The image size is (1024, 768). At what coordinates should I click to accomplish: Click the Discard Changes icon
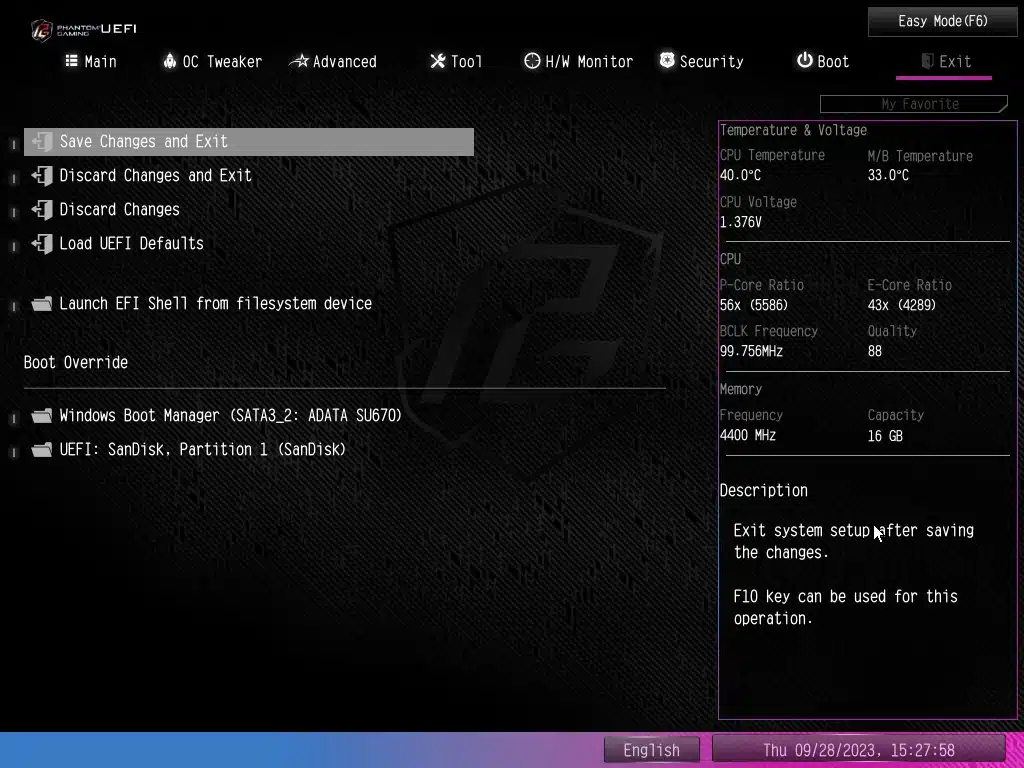pyautogui.click(x=42, y=210)
